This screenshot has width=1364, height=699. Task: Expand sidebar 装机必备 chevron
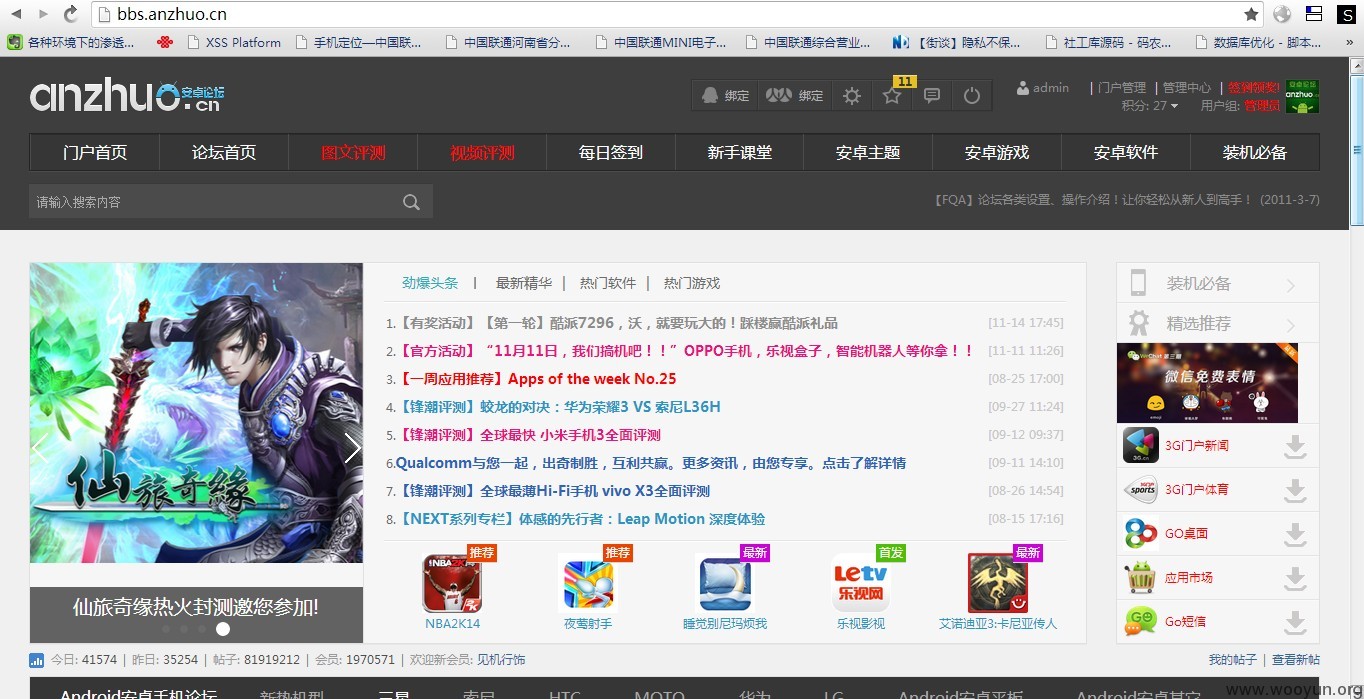point(1291,285)
